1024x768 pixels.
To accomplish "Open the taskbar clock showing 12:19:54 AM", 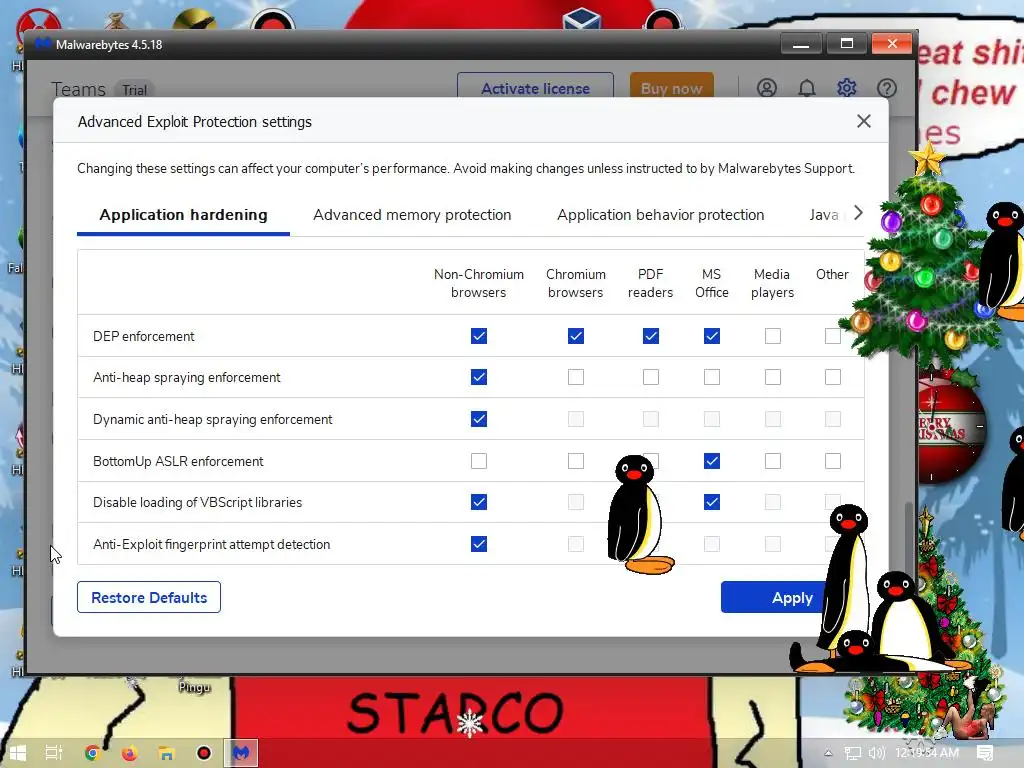I will (x=927, y=752).
